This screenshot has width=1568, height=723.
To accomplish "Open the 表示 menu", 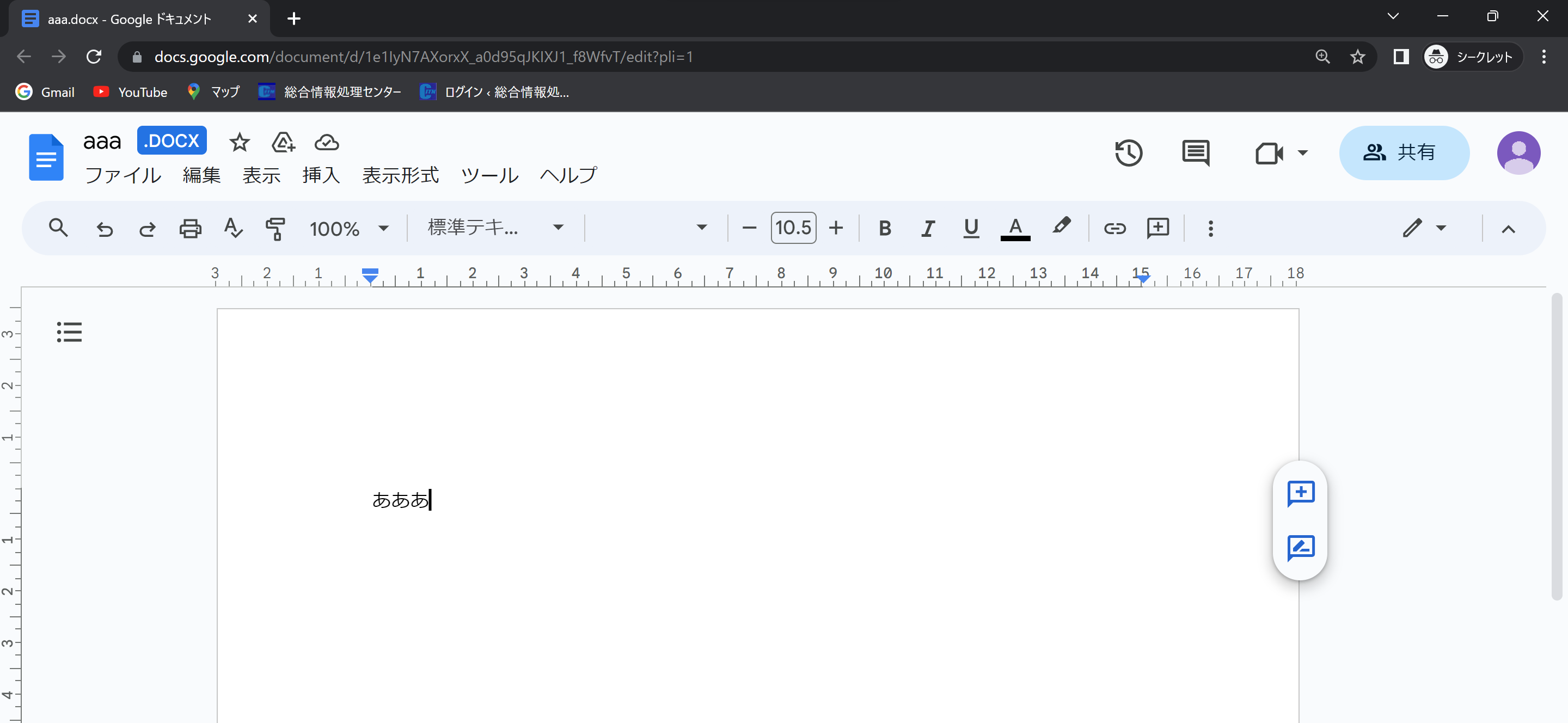I will click(261, 175).
